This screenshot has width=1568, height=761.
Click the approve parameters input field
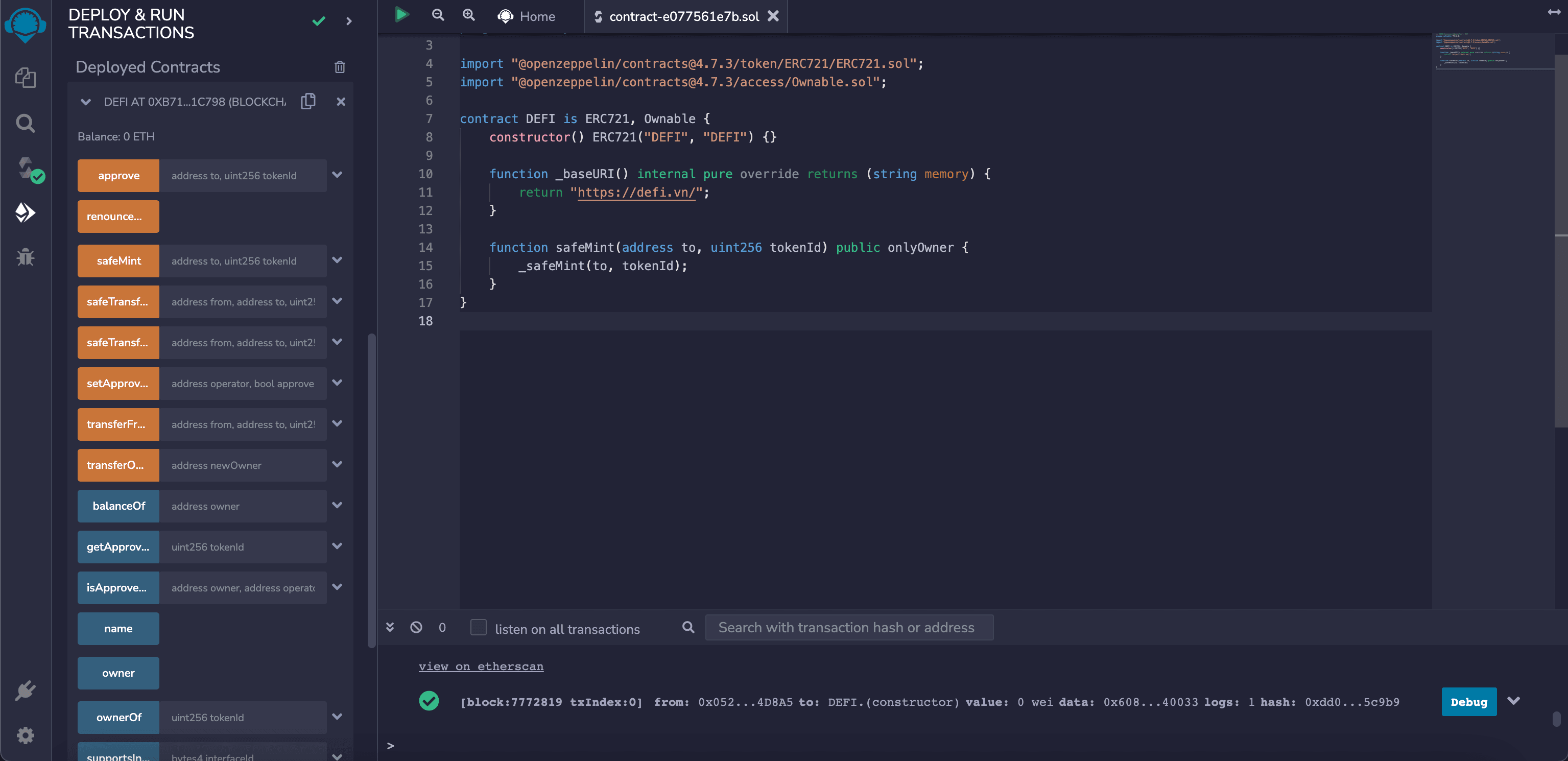pos(243,175)
